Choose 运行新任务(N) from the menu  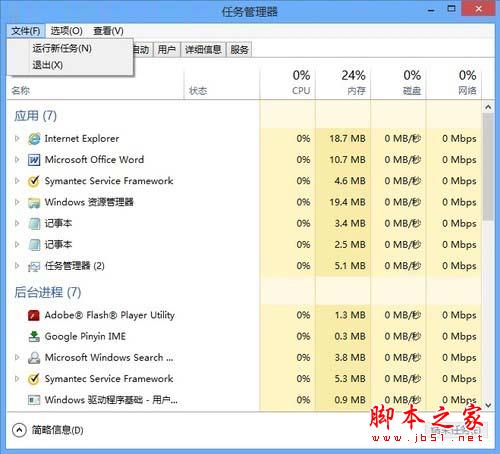62,49
